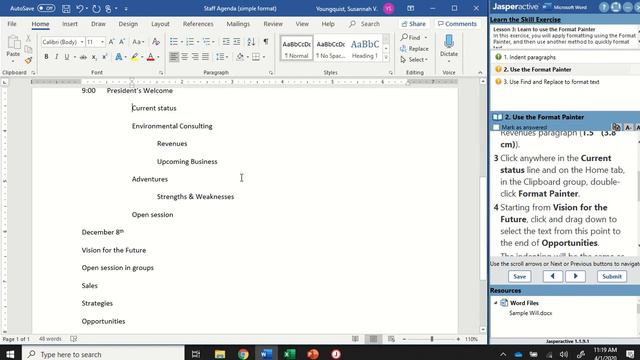
Task: Open the File tab
Action: coord(12,24)
